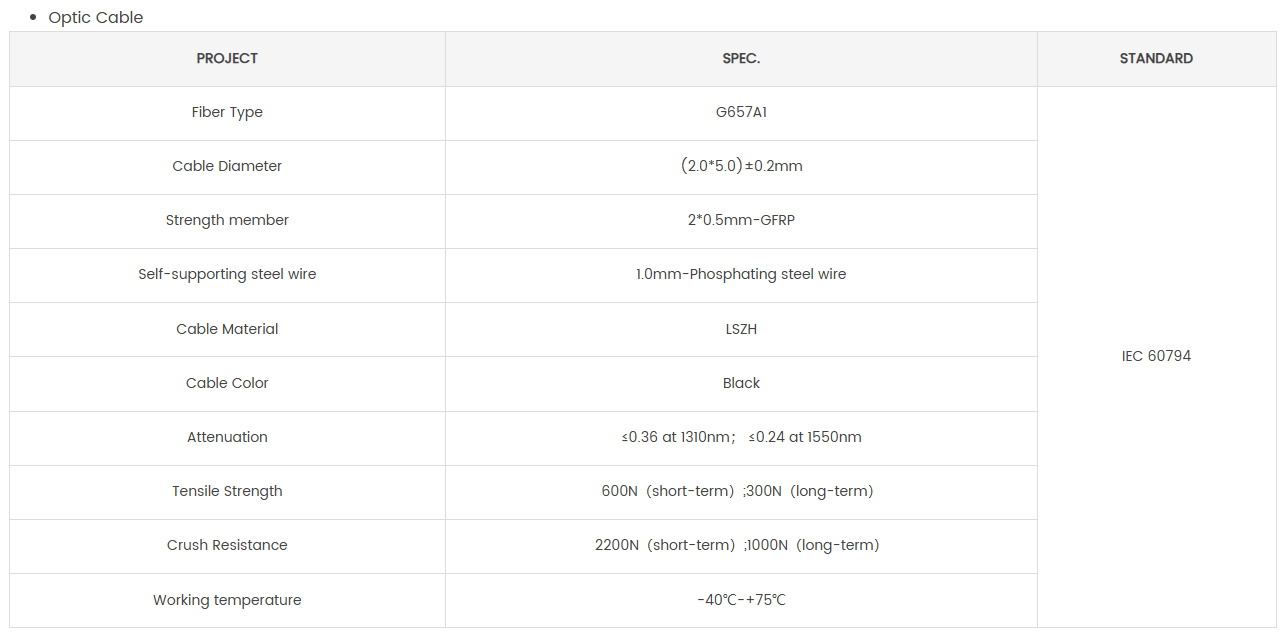Click the attenuation spec value
The width and height of the screenshot is (1282, 637).
[741, 437]
